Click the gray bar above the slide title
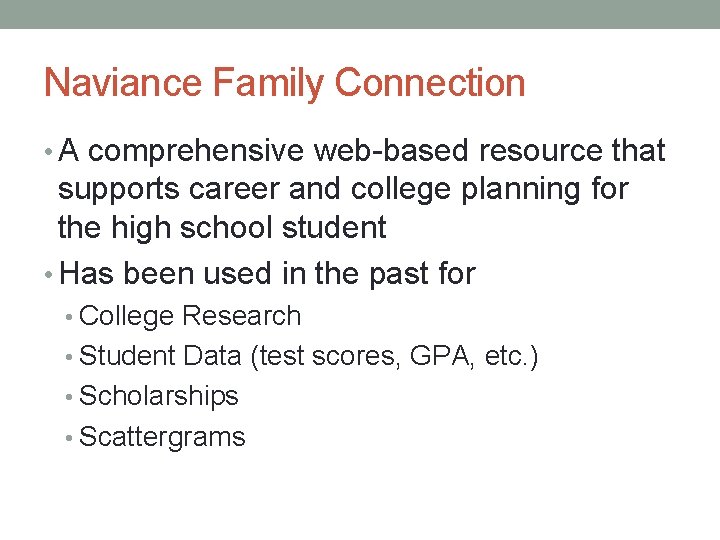Viewport: 720px width, 540px height. click(x=360, y=14)
